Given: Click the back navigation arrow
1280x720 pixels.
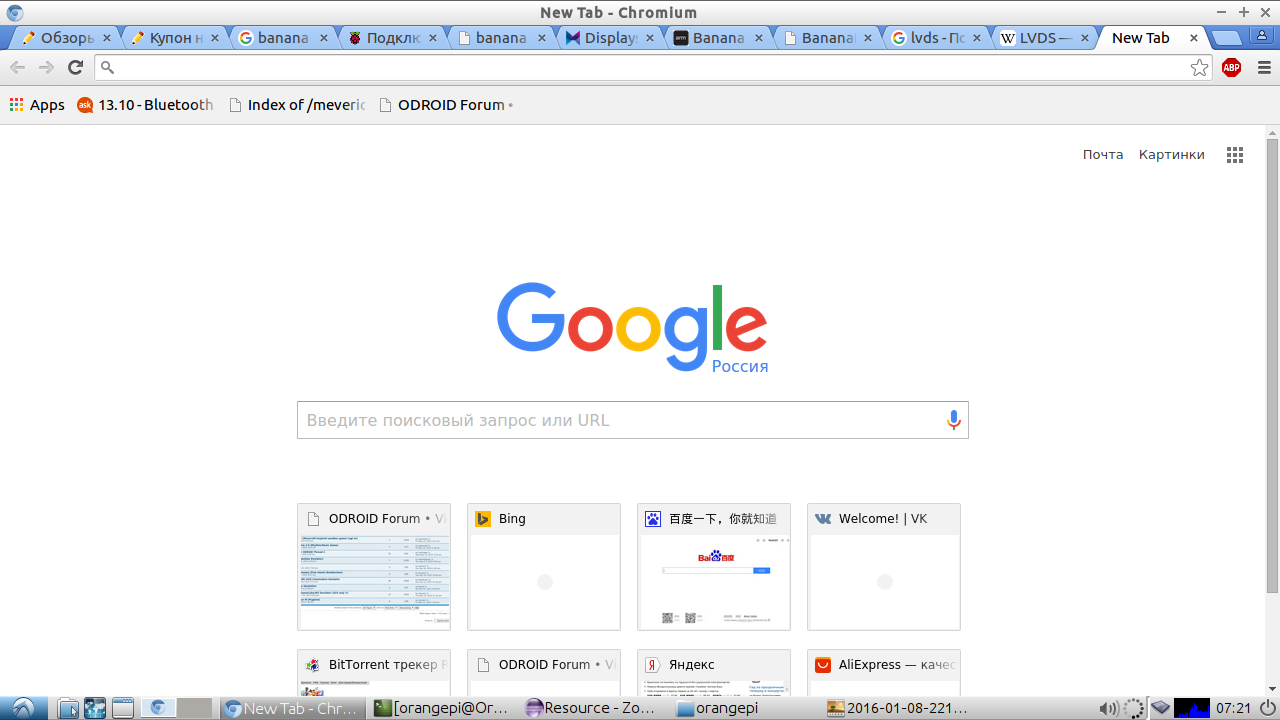Looking at the screenshot, I should 17,67.
